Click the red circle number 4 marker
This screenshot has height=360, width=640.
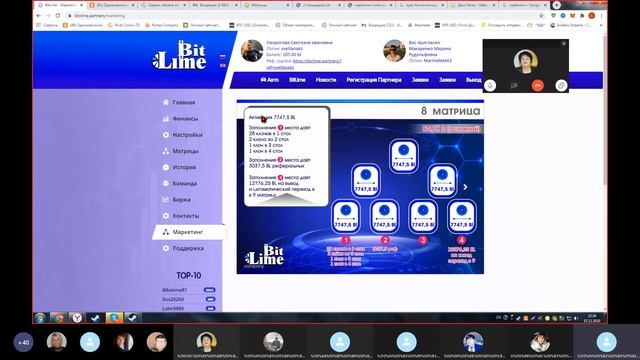[x=461, y=240]
